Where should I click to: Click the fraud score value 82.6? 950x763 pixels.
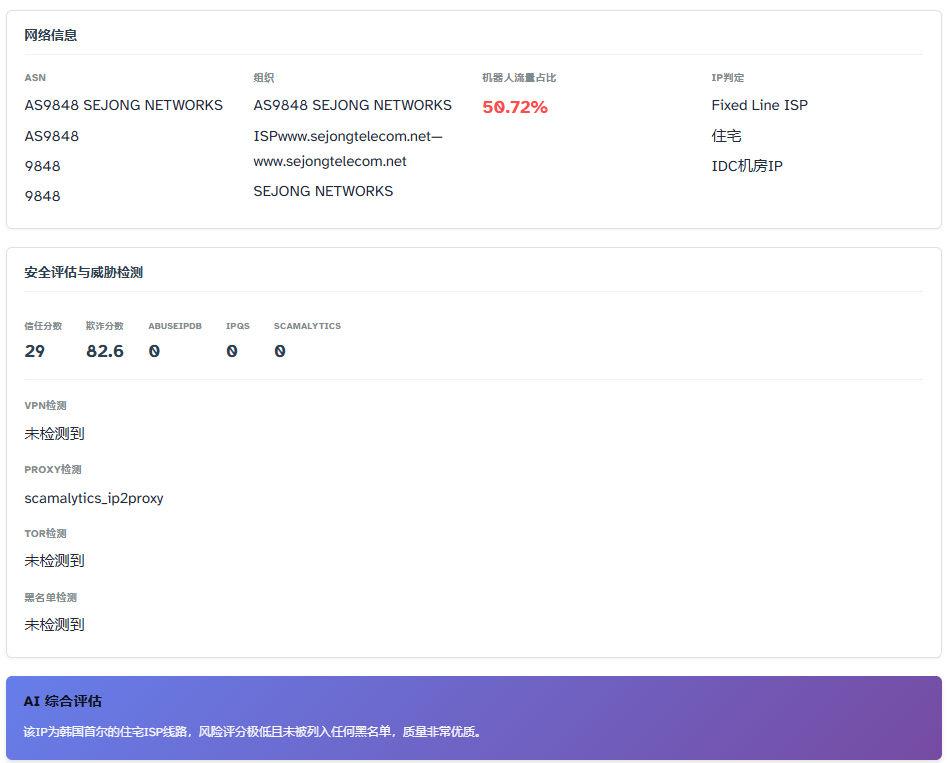coord(105,351)
